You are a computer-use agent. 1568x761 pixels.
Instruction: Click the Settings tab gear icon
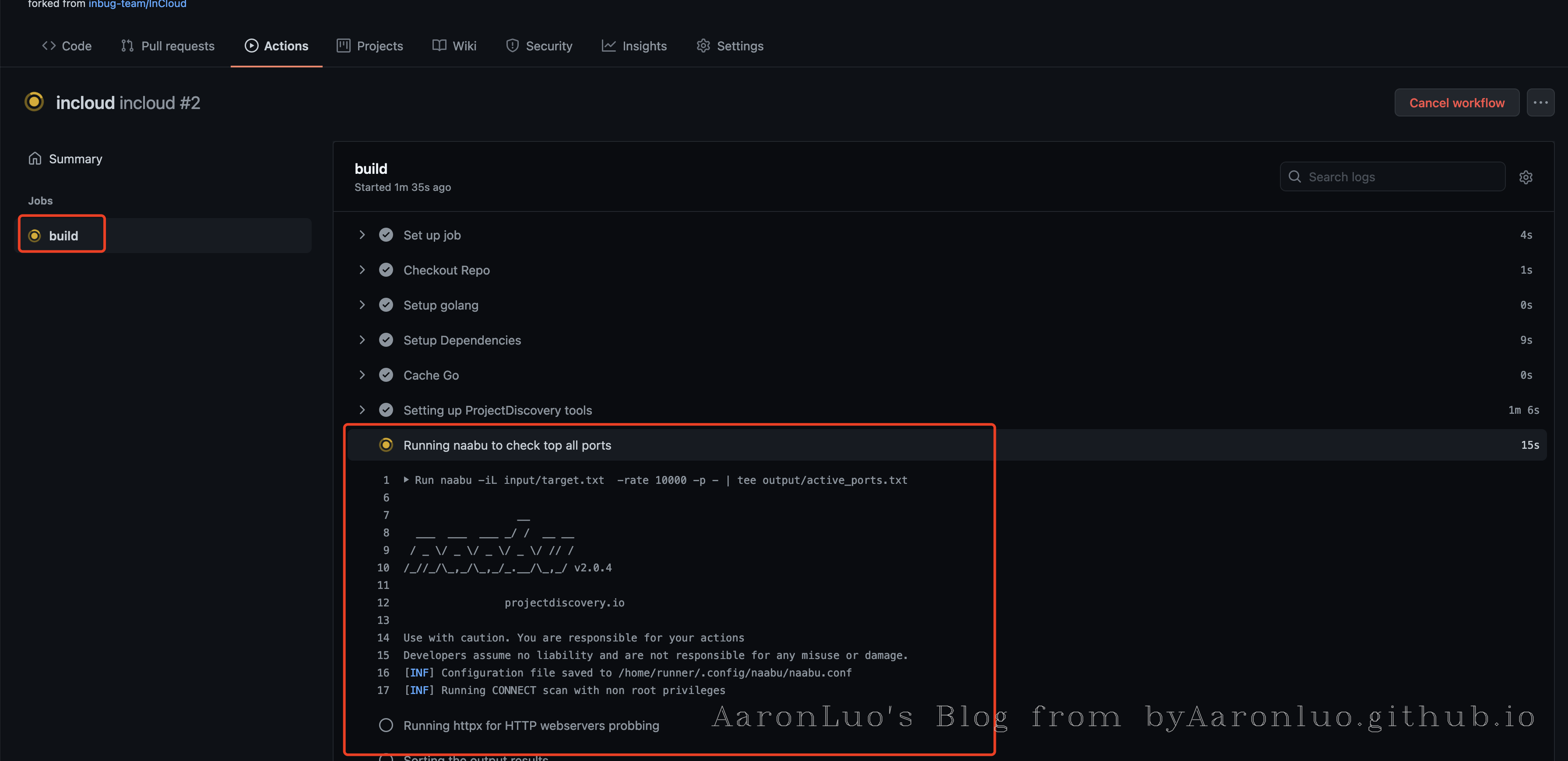pos(703,46)
